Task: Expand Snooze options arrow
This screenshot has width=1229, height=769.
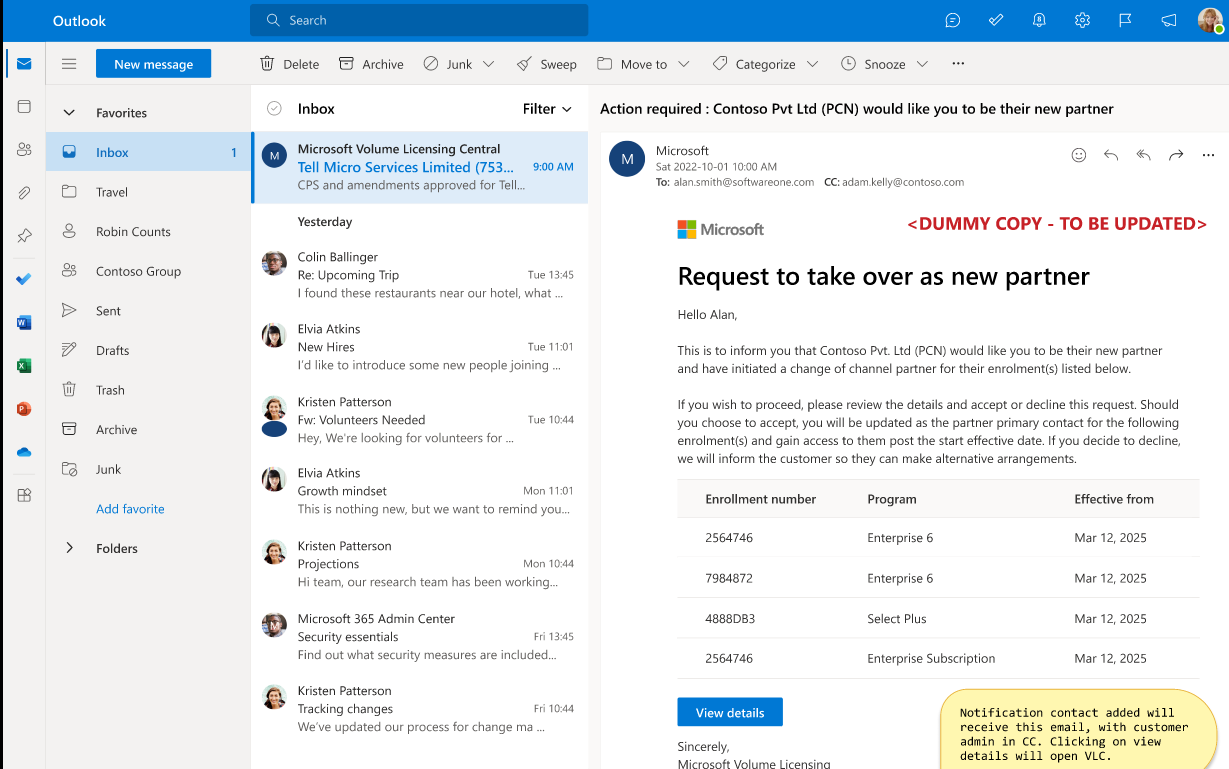Action: pos(922,64)
